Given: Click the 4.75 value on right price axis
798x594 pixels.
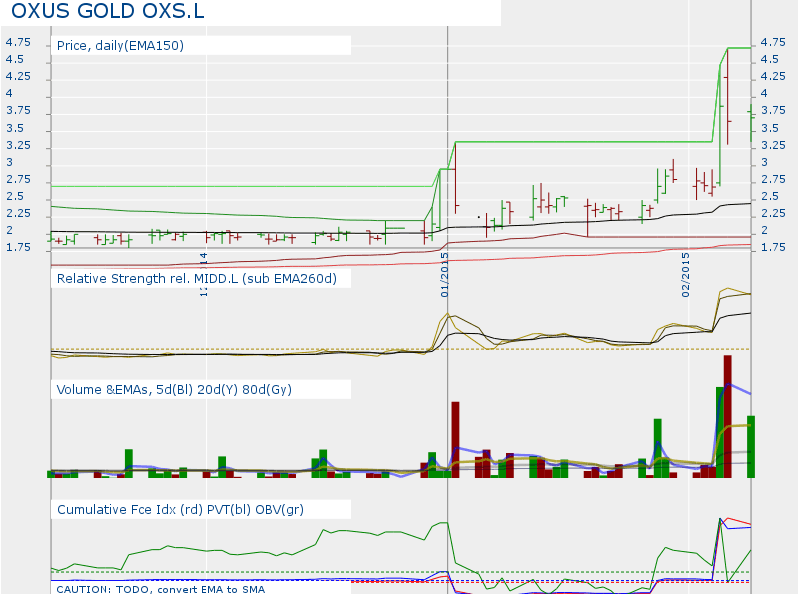Looking at the screenshot, I should pyautogui.click(x=773, y=42).
